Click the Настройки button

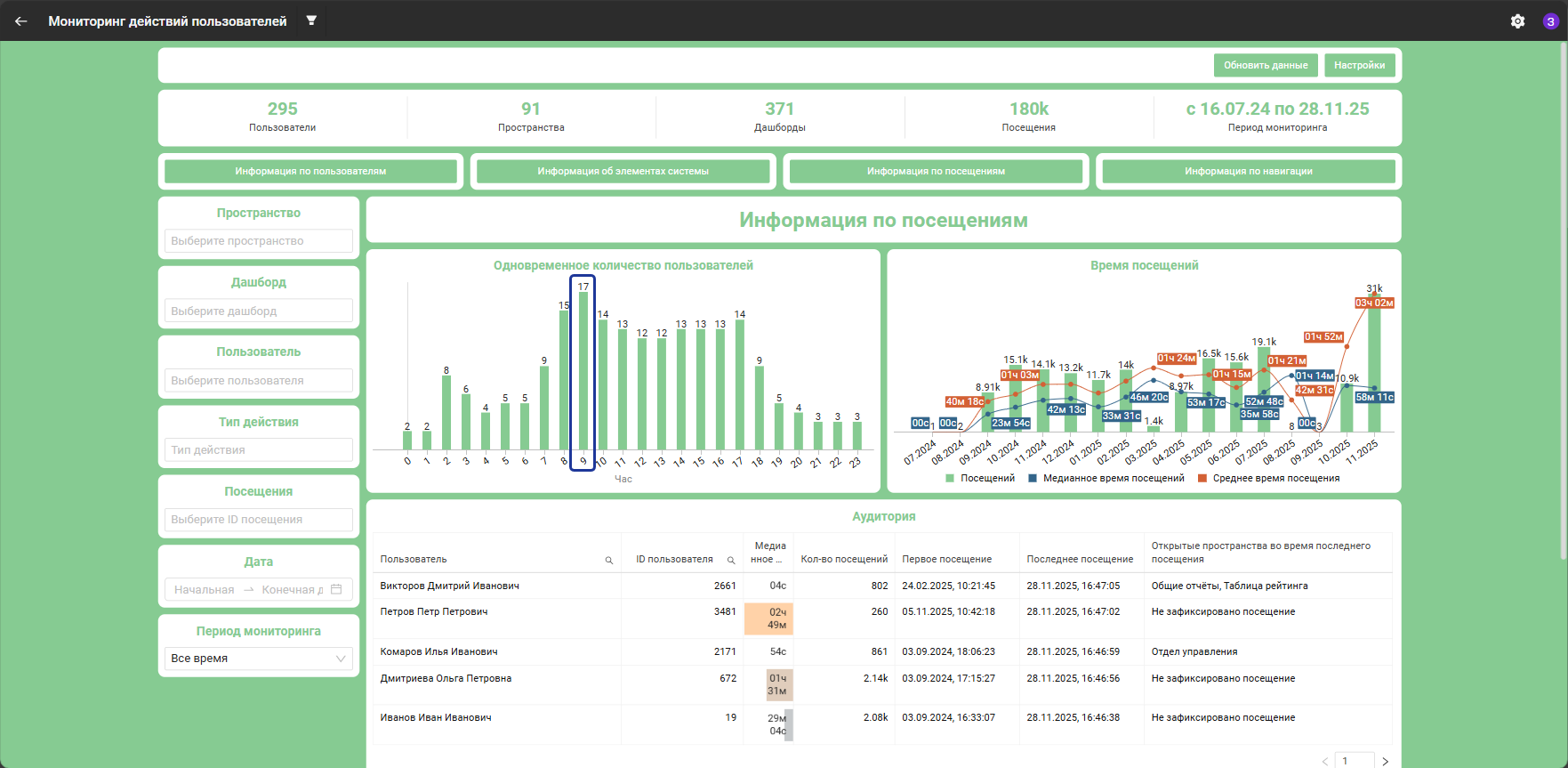(x=1360, y=65)
